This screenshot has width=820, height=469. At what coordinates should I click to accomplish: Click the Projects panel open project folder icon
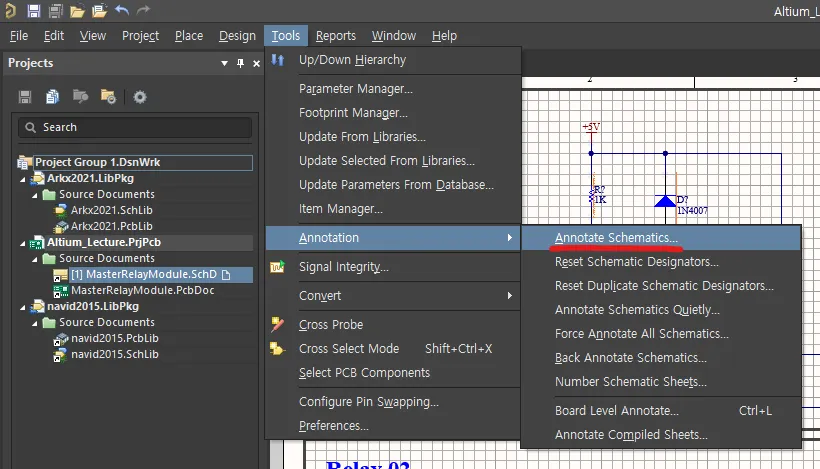pos(80,97)
